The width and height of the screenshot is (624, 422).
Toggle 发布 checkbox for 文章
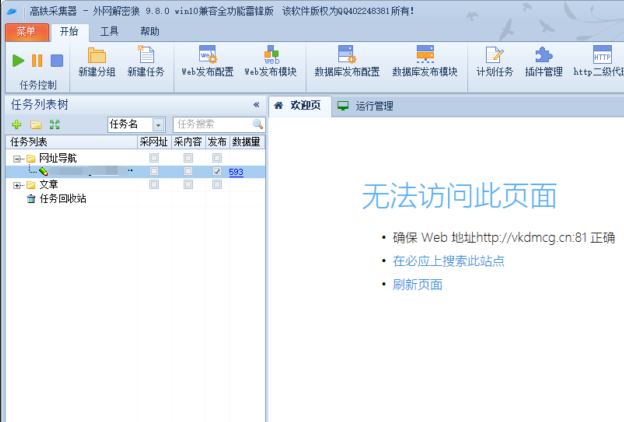click(x=217, y=184)
